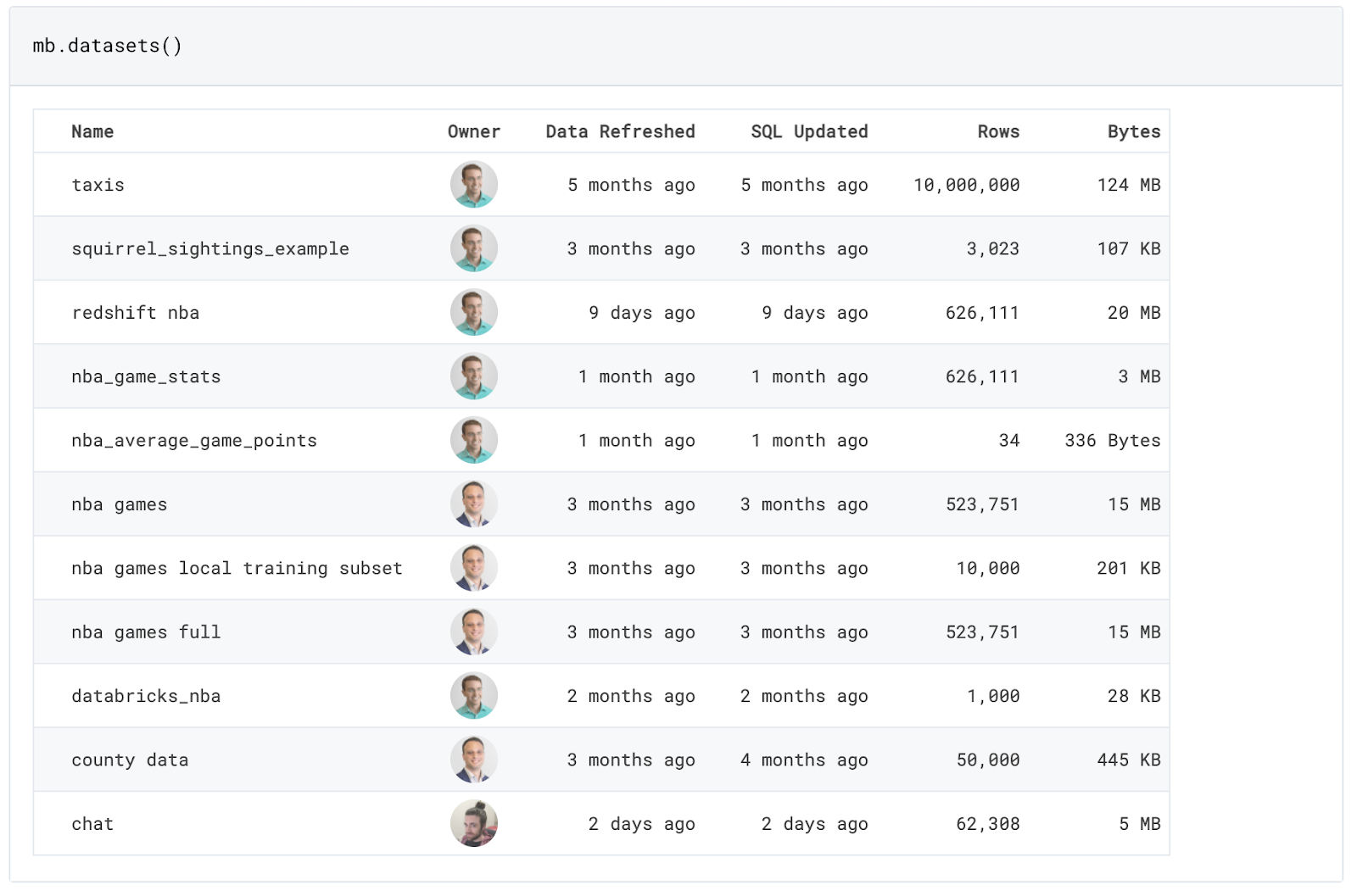The height and width of the screenshot is (896, 1357).
Task: Click into the mb.datasets() code cell
Action: [107, 46]
